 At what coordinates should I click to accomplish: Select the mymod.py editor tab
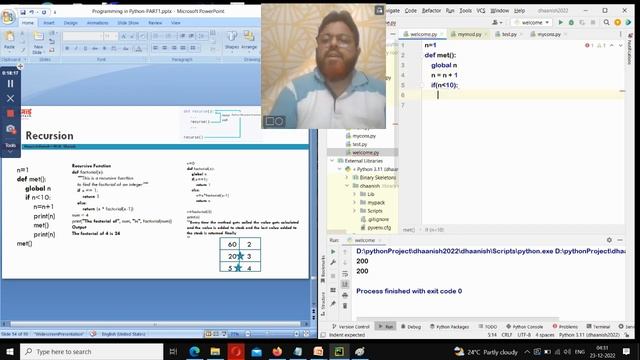click(469, 34)
